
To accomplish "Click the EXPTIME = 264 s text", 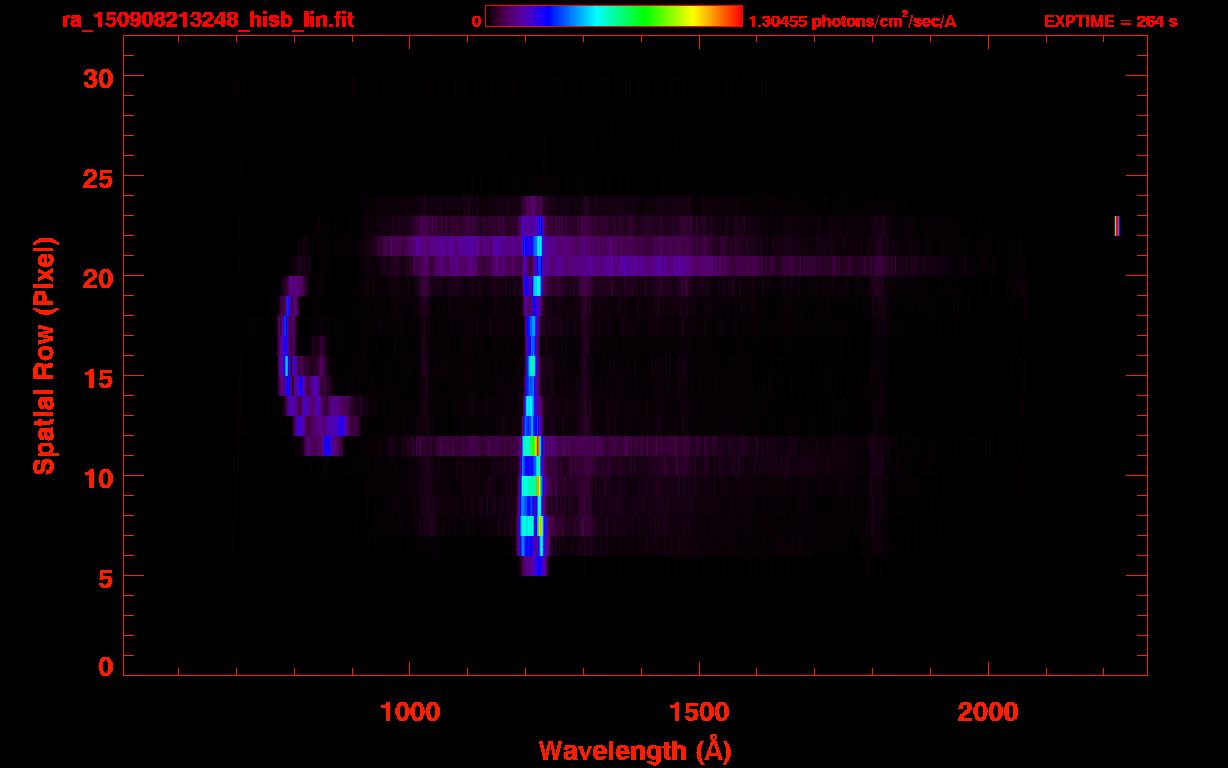I will pos(1110,21).
